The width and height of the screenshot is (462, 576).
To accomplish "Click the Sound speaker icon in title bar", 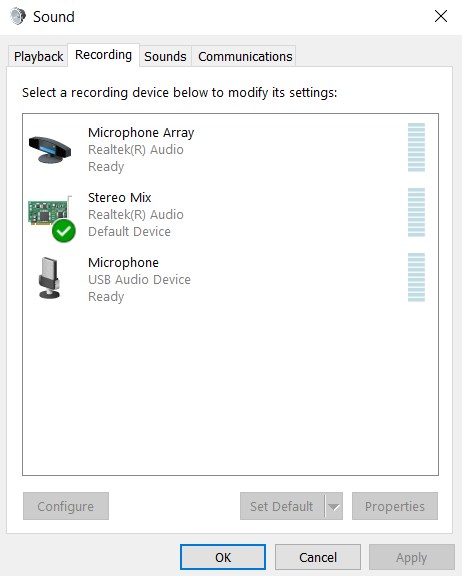I will click(x=18, y=17).
